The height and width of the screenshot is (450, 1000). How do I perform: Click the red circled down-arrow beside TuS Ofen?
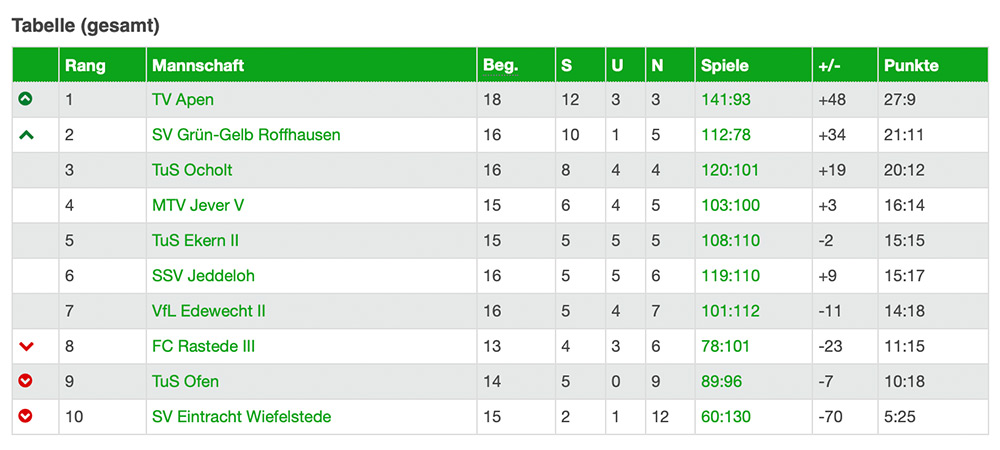click(26, 381)
